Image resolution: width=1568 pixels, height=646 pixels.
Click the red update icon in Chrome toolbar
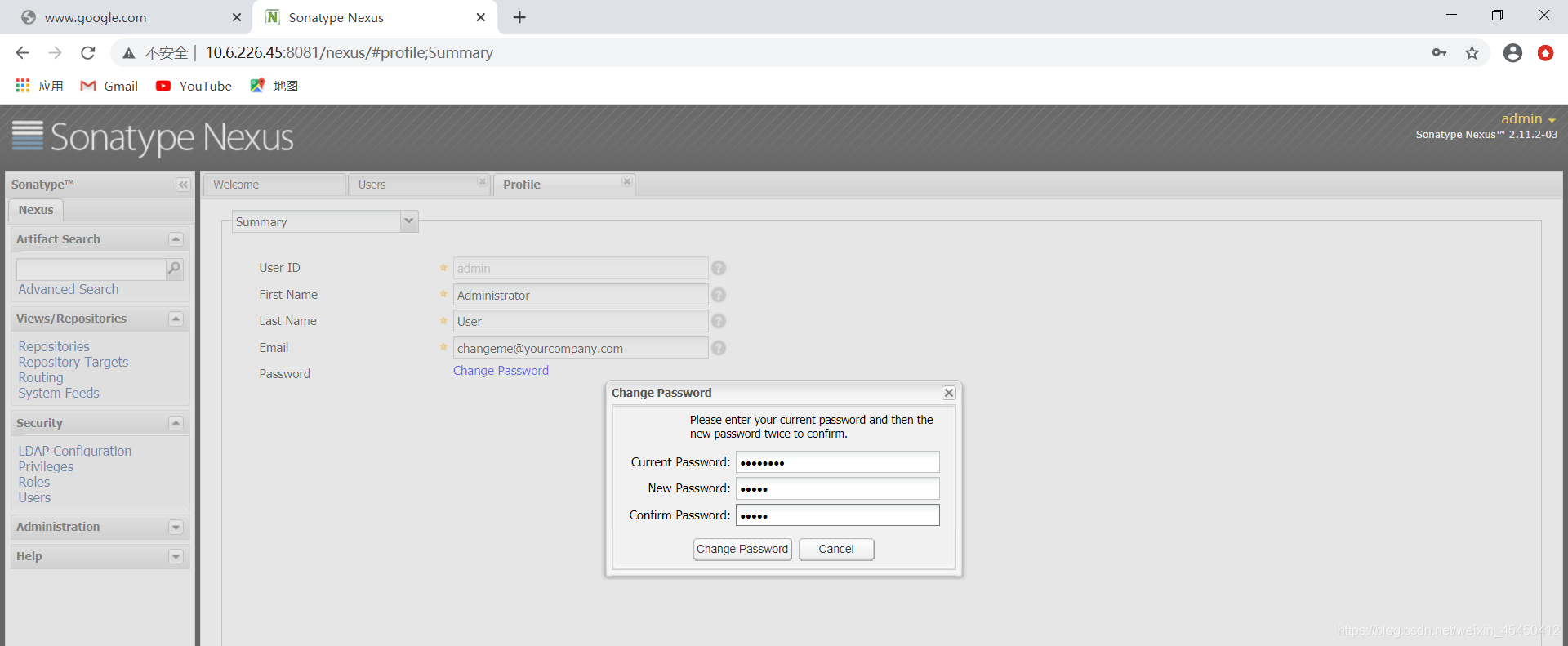coord(1545,53)
